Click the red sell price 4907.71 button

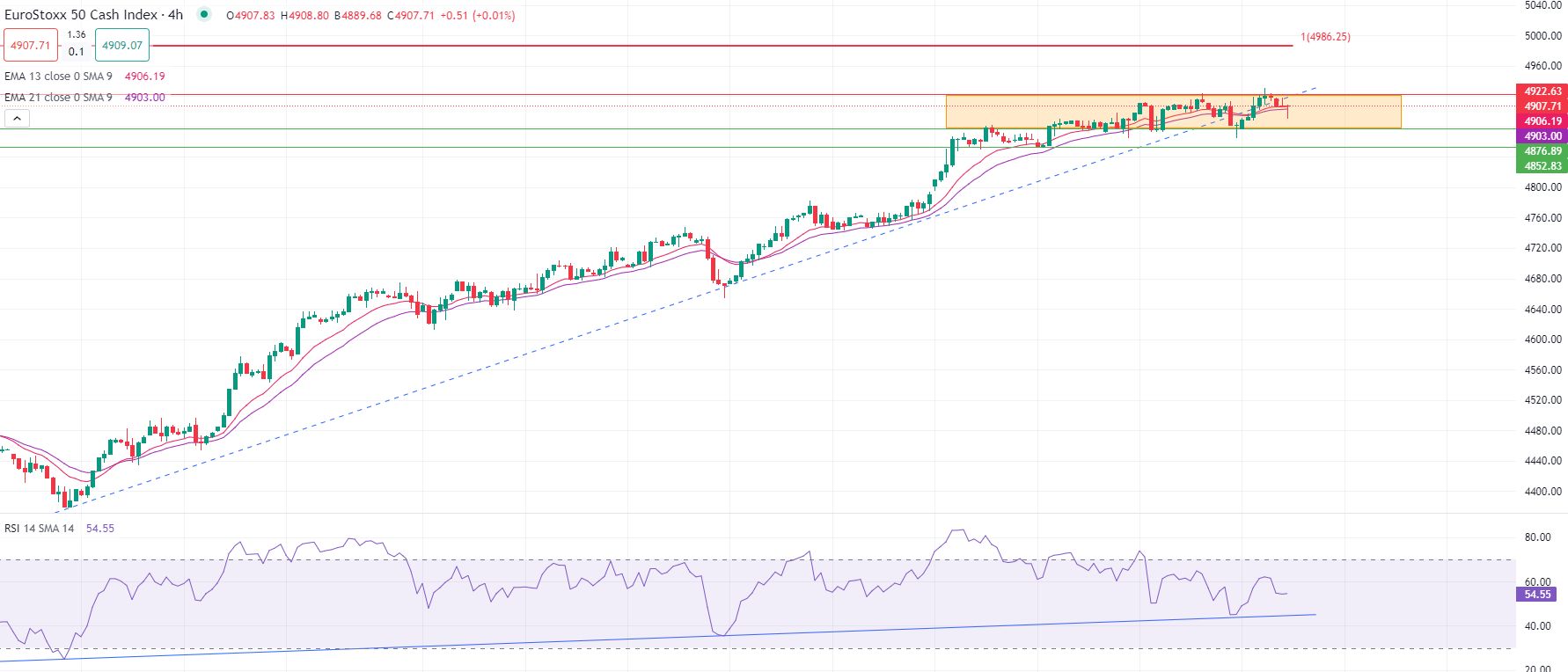(x=31, y=45)
